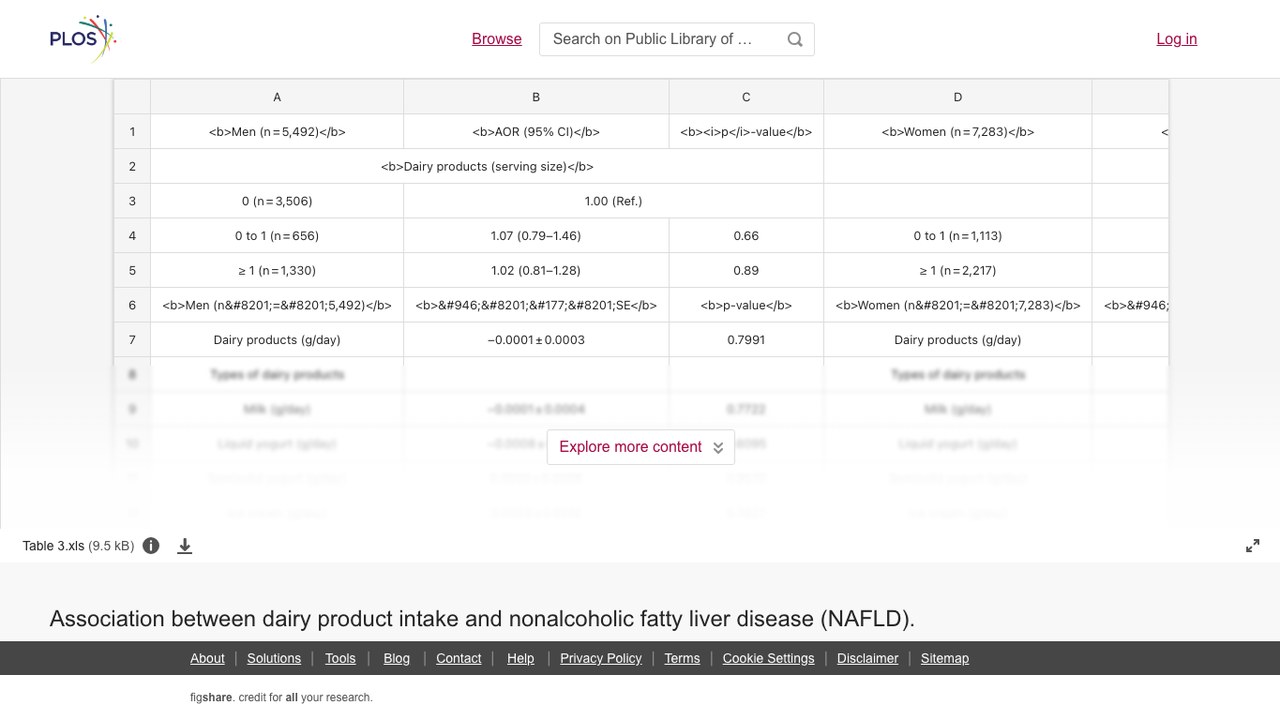This screenshot has width=1280, height=720.
Task: Select column A header
Action: [x=277, y=97]
